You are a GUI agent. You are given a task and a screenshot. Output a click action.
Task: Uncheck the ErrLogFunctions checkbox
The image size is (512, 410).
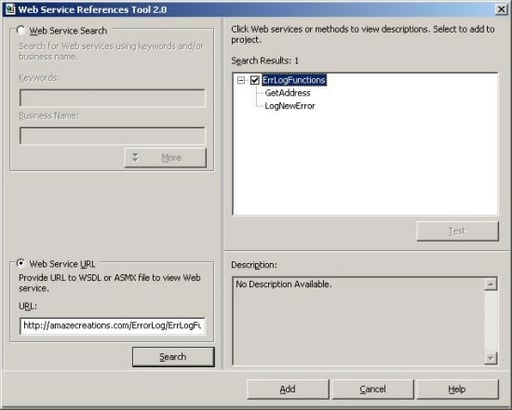[255, 80]
